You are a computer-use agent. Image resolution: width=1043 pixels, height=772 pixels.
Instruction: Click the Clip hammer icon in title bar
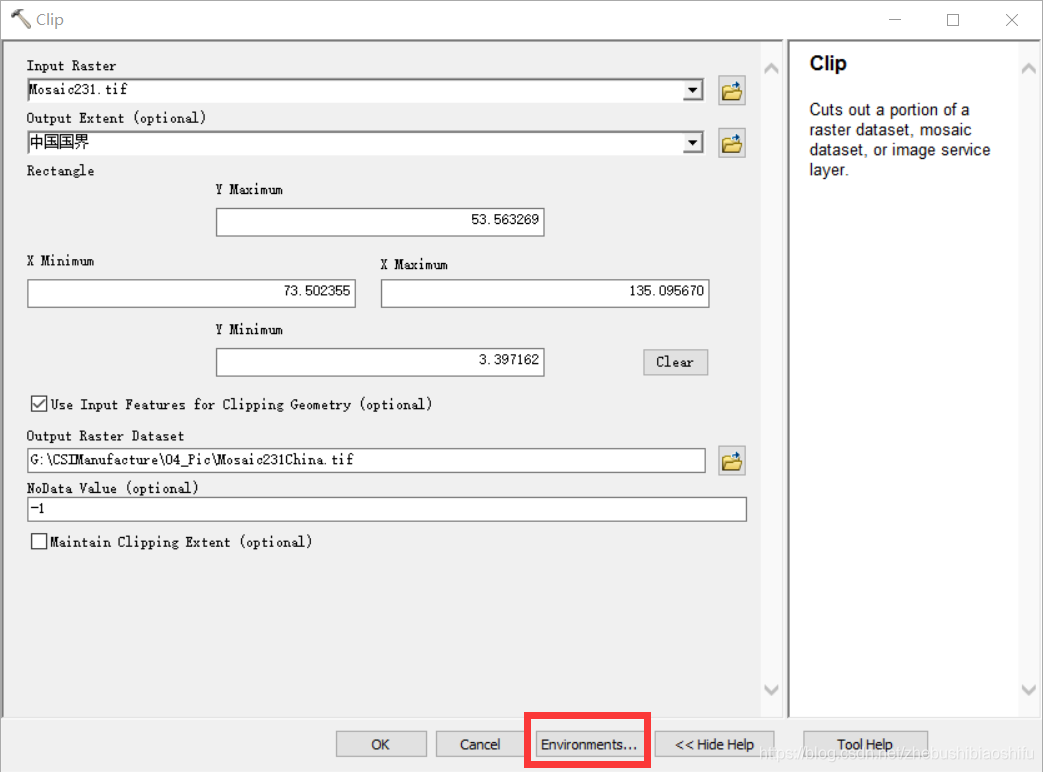click(x=18, y=19)
